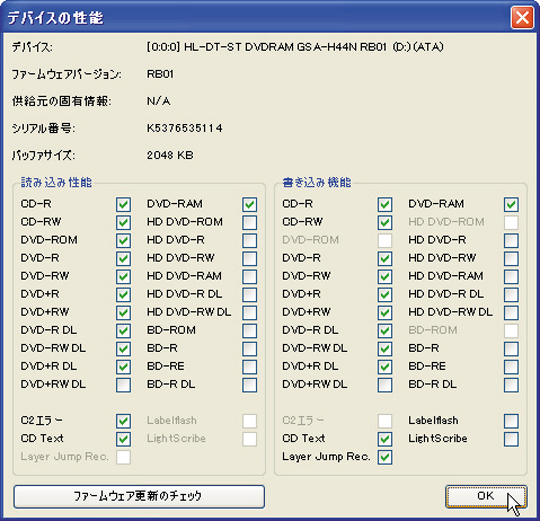Click the serial number K5376535114 text

(185, 128)
